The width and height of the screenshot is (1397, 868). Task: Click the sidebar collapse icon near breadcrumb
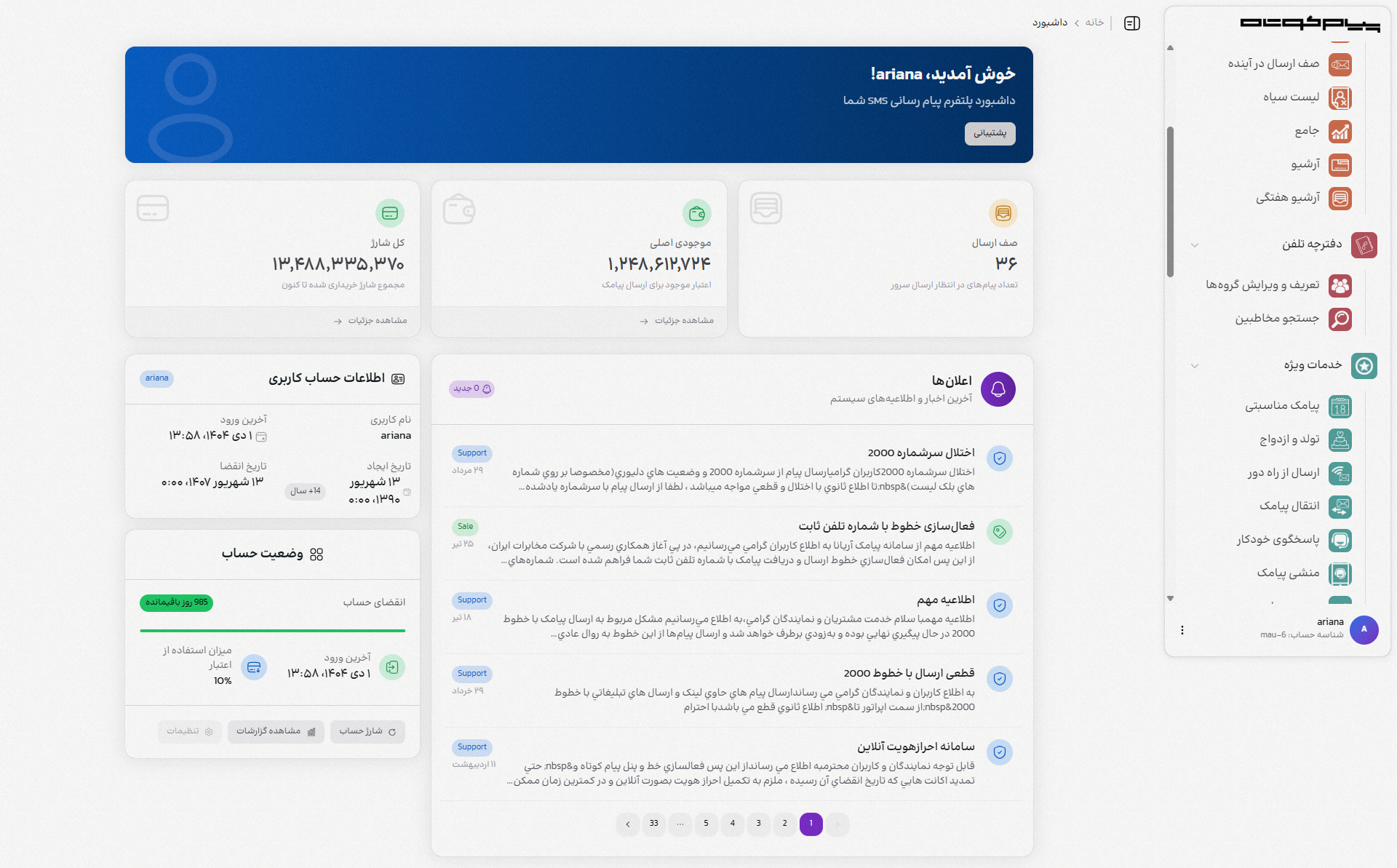tap(1131, 23)
